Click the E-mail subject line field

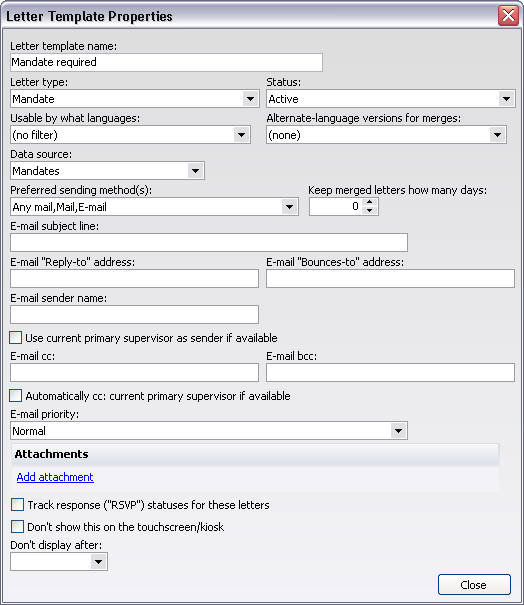tap(209, 243)
